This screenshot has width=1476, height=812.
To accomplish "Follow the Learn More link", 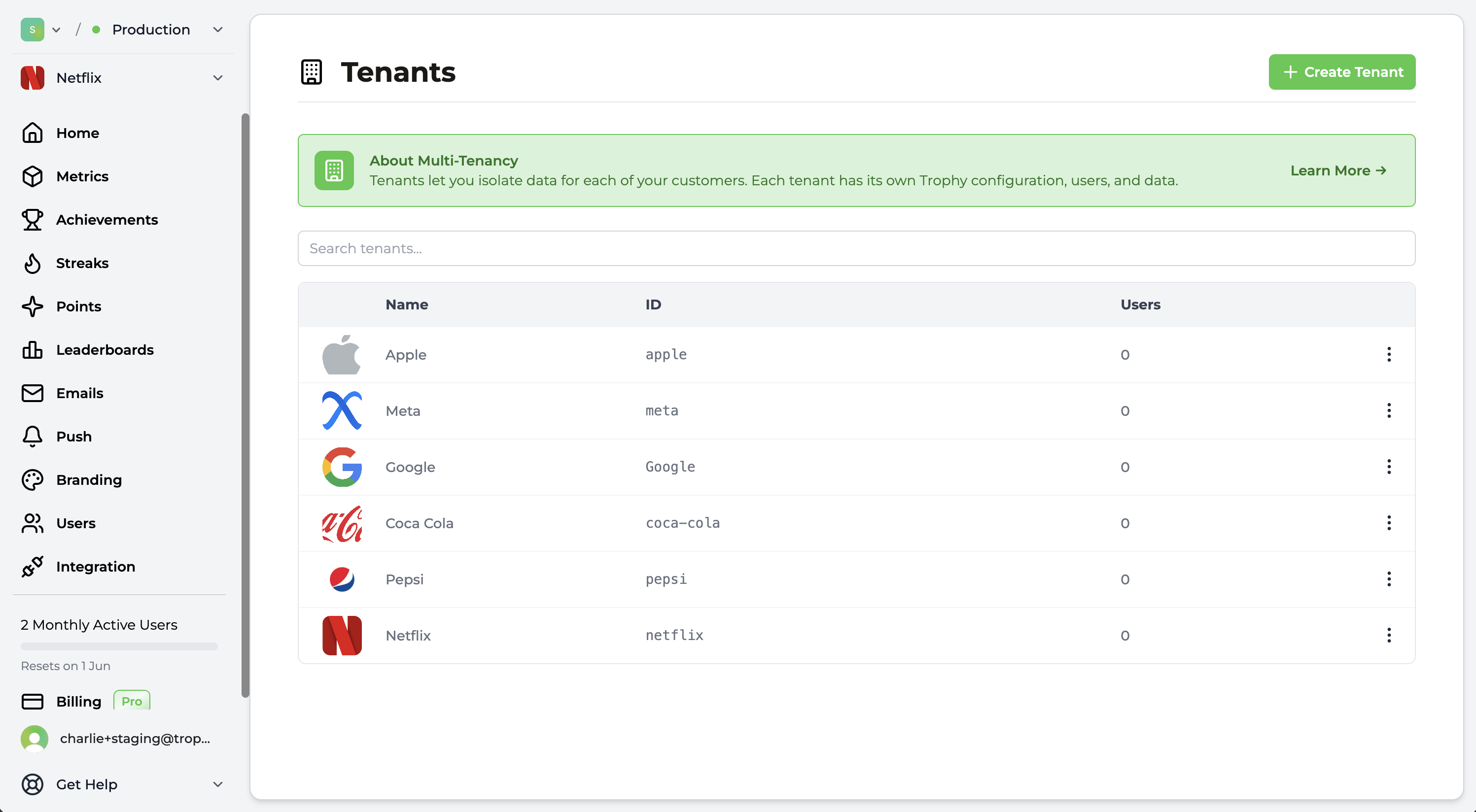I will [1338, 170].
